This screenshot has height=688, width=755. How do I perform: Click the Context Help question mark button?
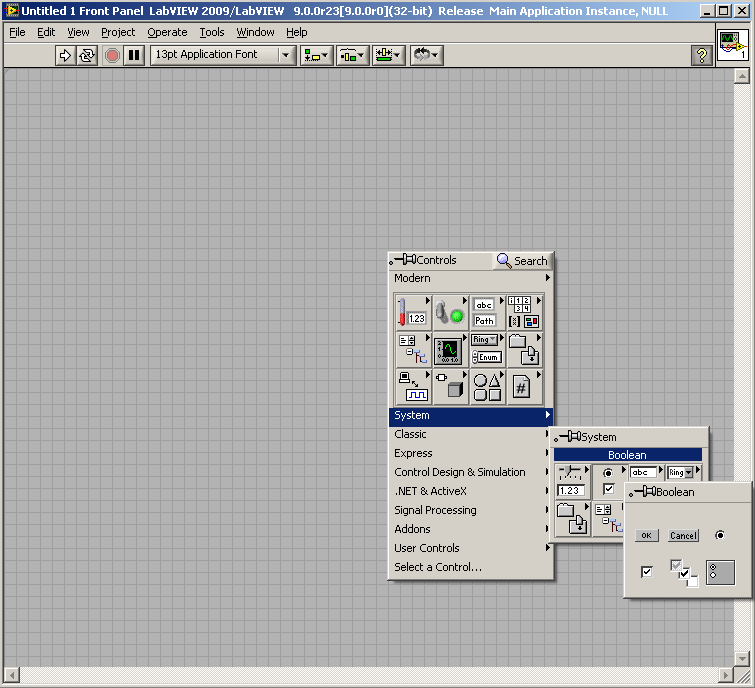702,55
